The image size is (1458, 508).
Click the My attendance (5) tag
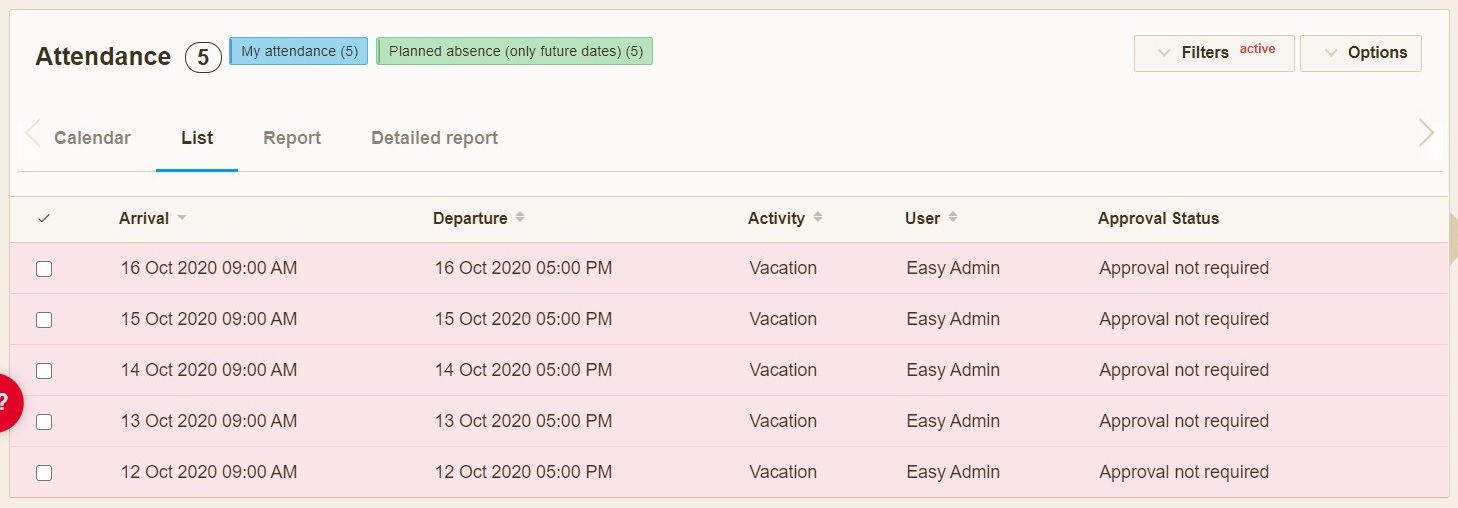[x=299, y=51]
